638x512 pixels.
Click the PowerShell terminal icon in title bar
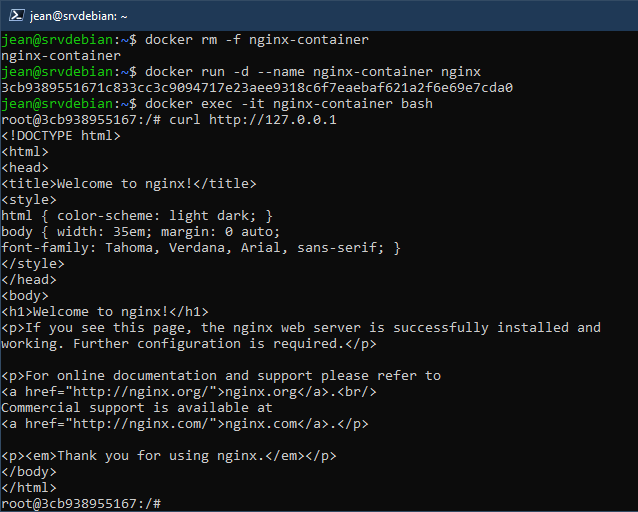coord(17,15)
